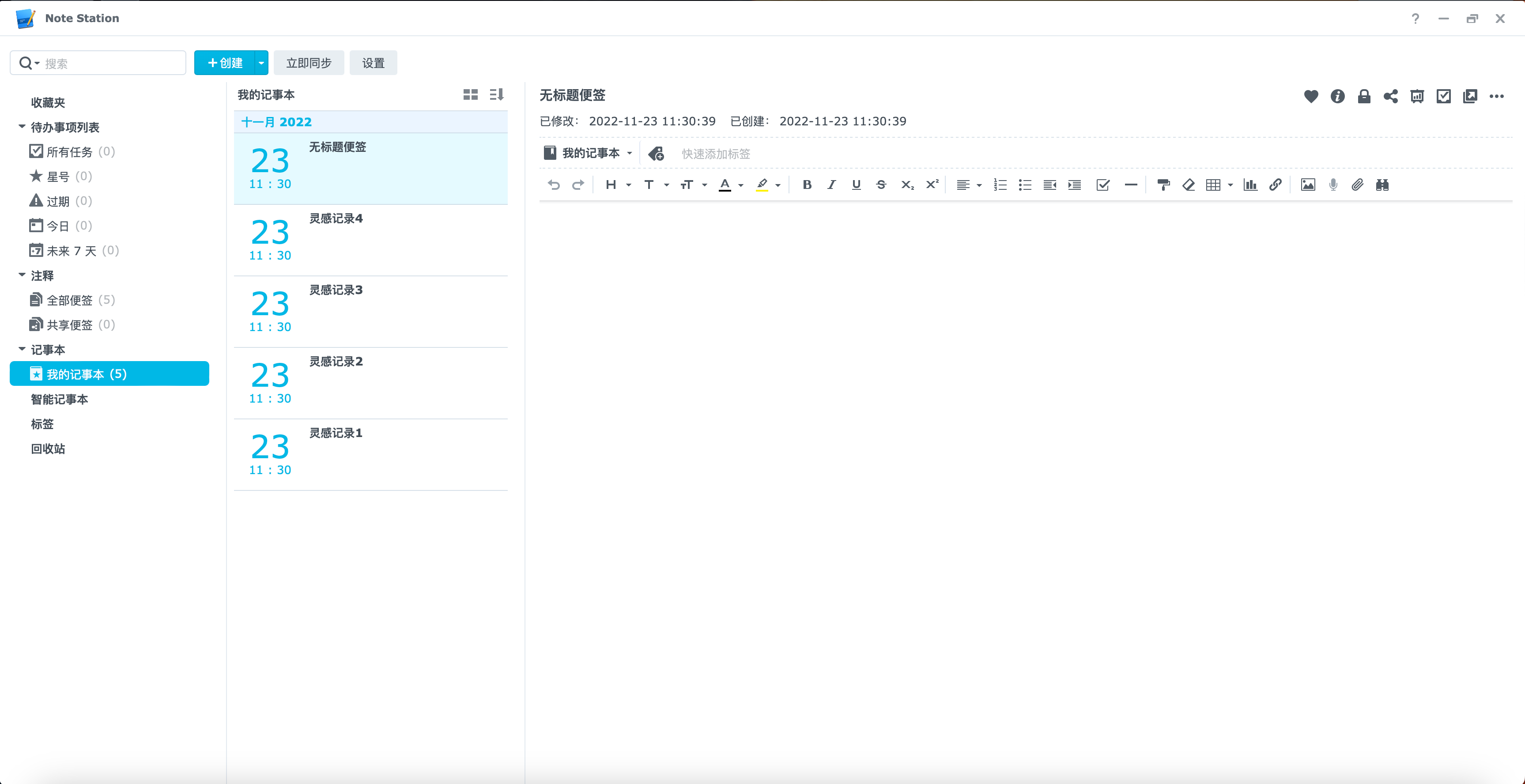Select 回收站 in the sidebar
Viewport: 1525px width, 784px height.
[x=48, y=449]
